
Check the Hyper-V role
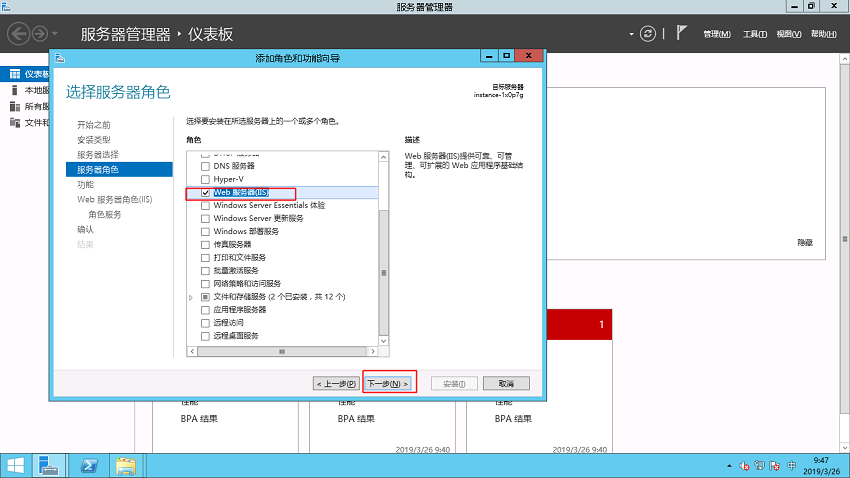point(205,179)
